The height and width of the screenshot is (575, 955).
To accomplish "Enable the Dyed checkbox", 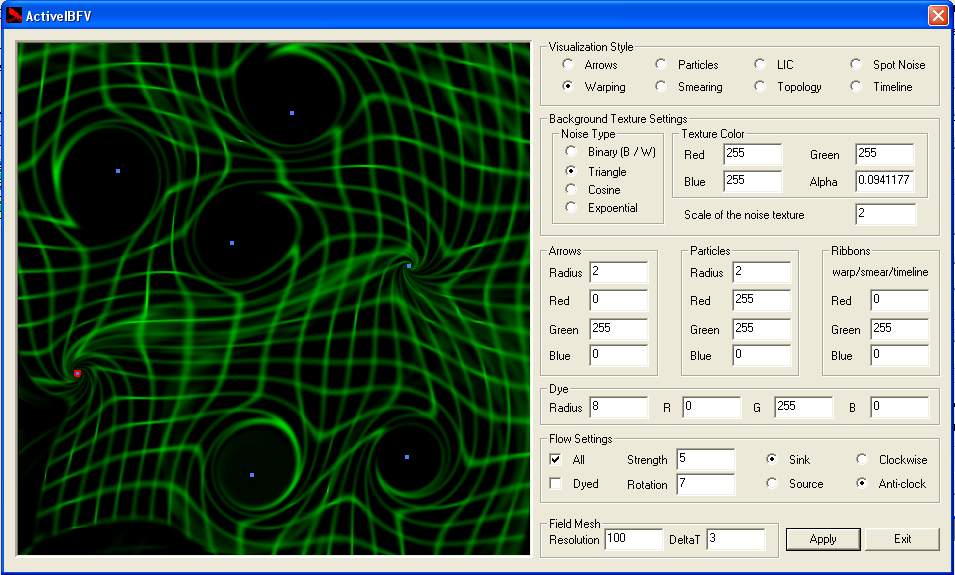I will pyautogui.click(x=556, y=484).
